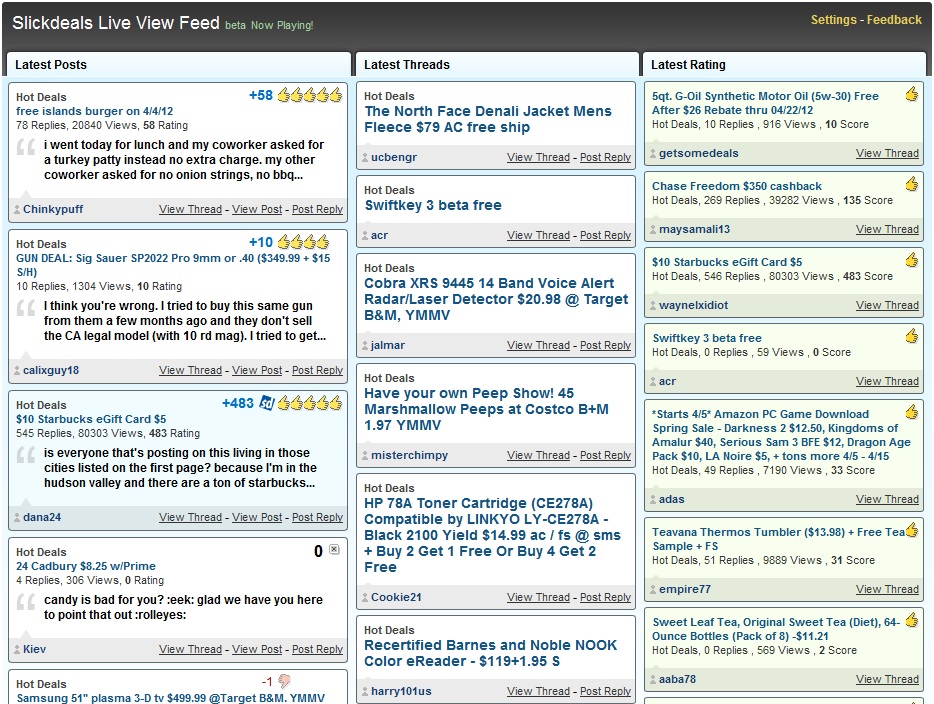Open username Kiev profile

coord(35,649)
